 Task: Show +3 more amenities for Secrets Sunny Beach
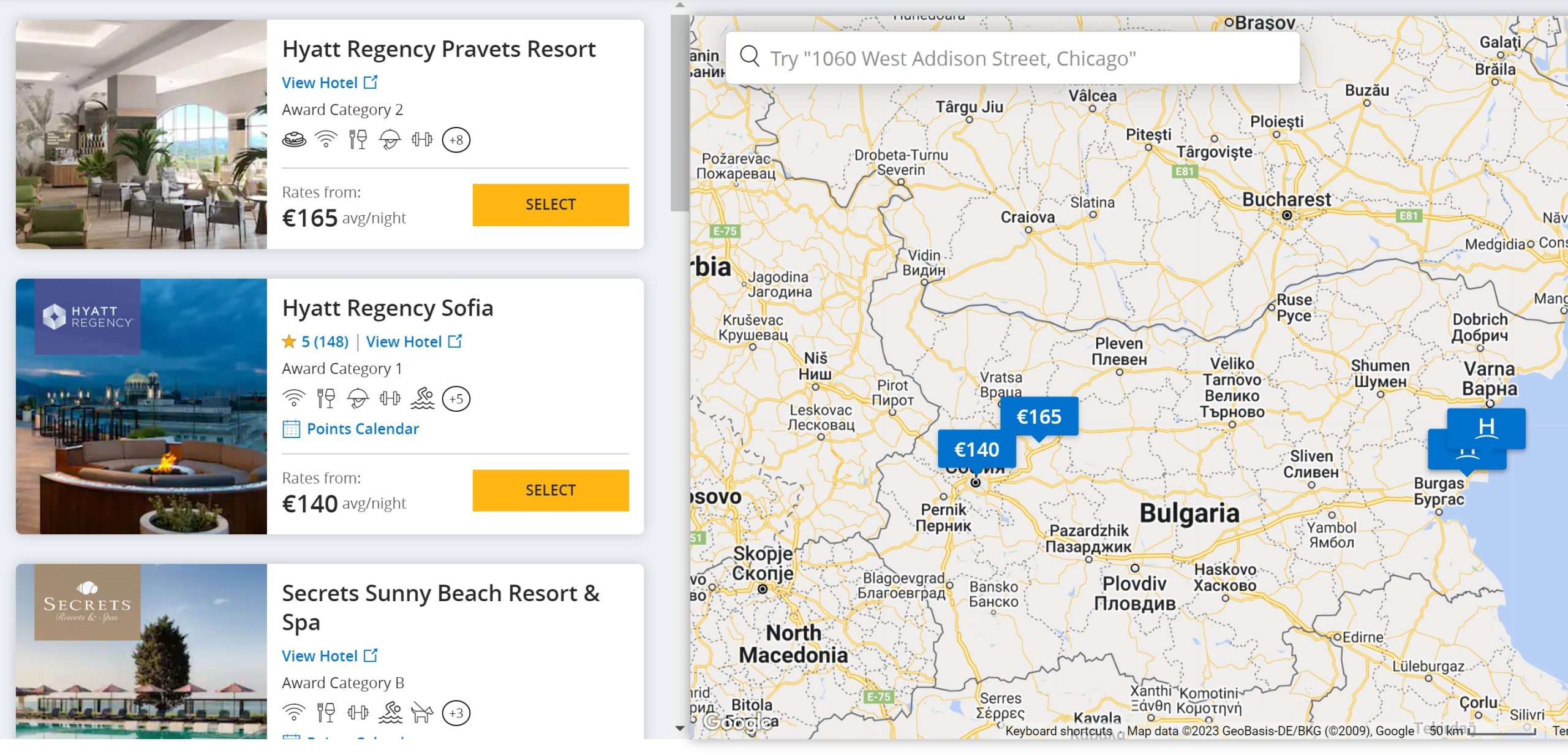tap(456, 713)
